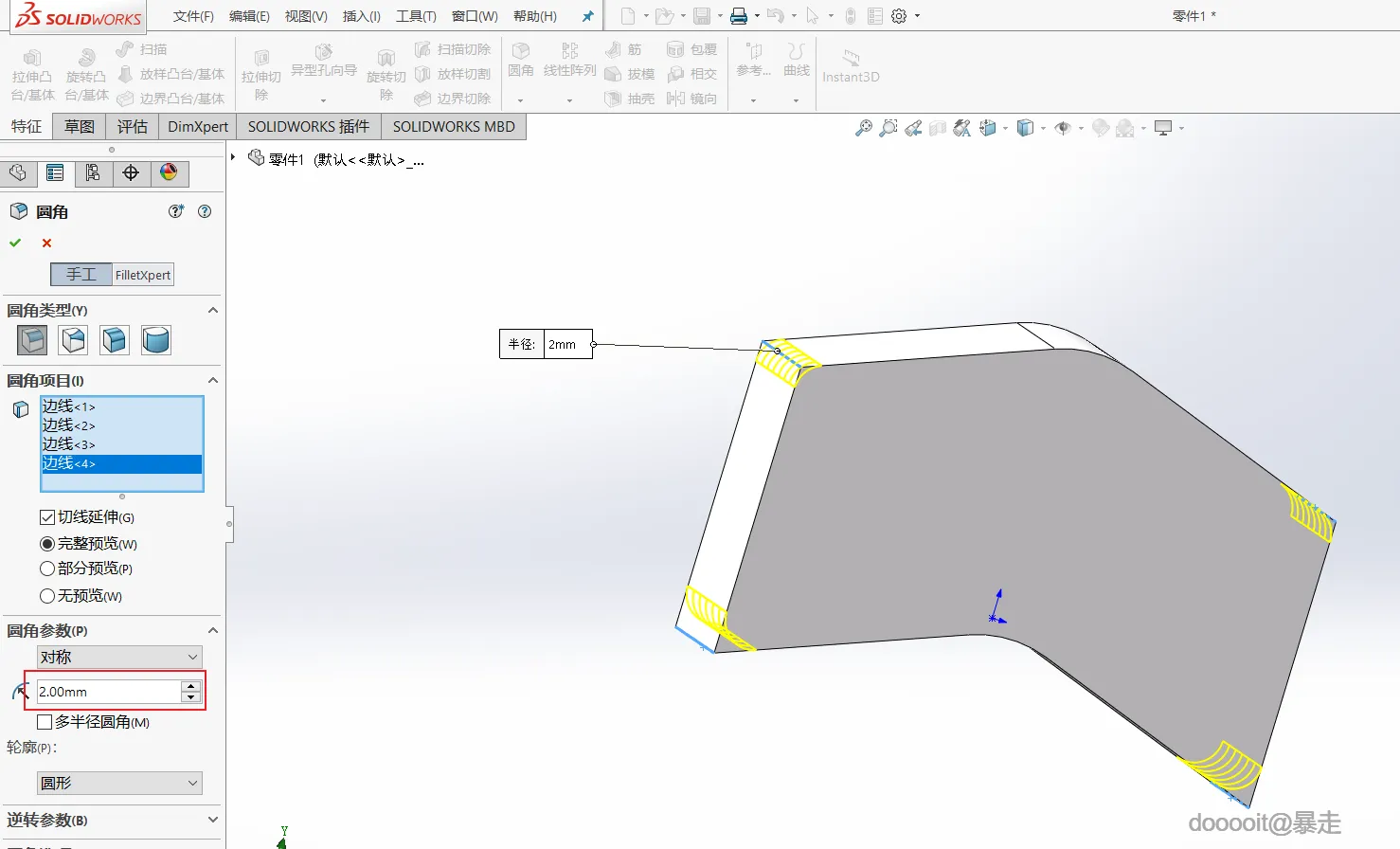
Task: Enable the 多半径圆角 checkbox
Action: pos(45,722)
